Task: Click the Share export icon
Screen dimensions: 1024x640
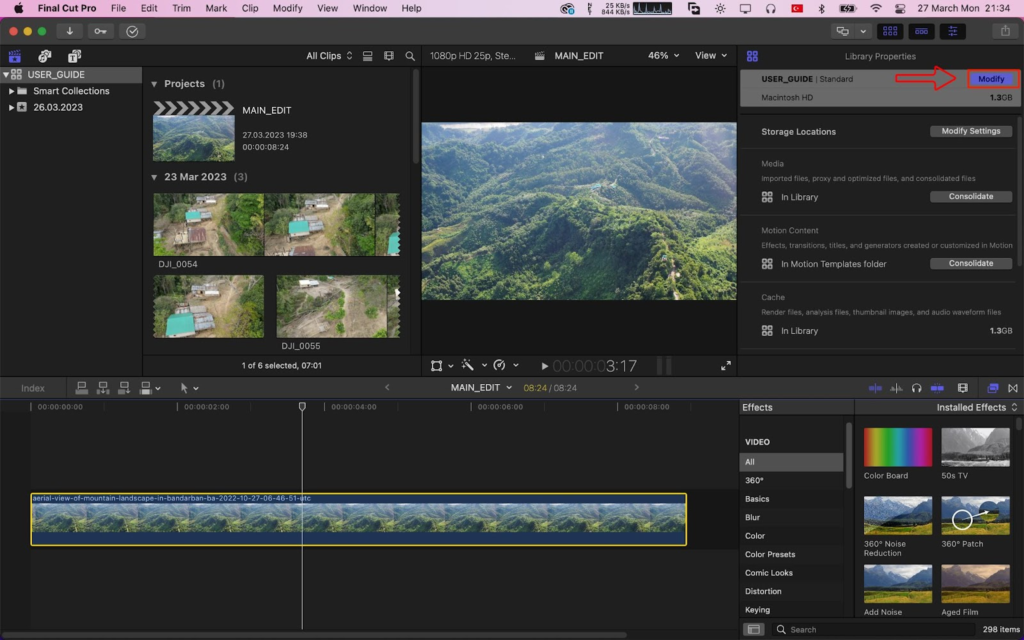Action: 1005,31
